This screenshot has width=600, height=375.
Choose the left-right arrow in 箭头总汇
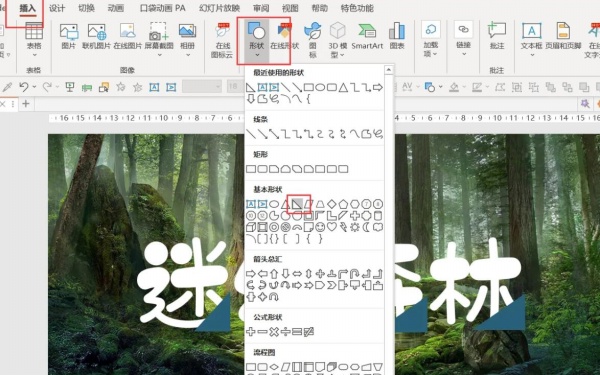[x=297, y=274]
